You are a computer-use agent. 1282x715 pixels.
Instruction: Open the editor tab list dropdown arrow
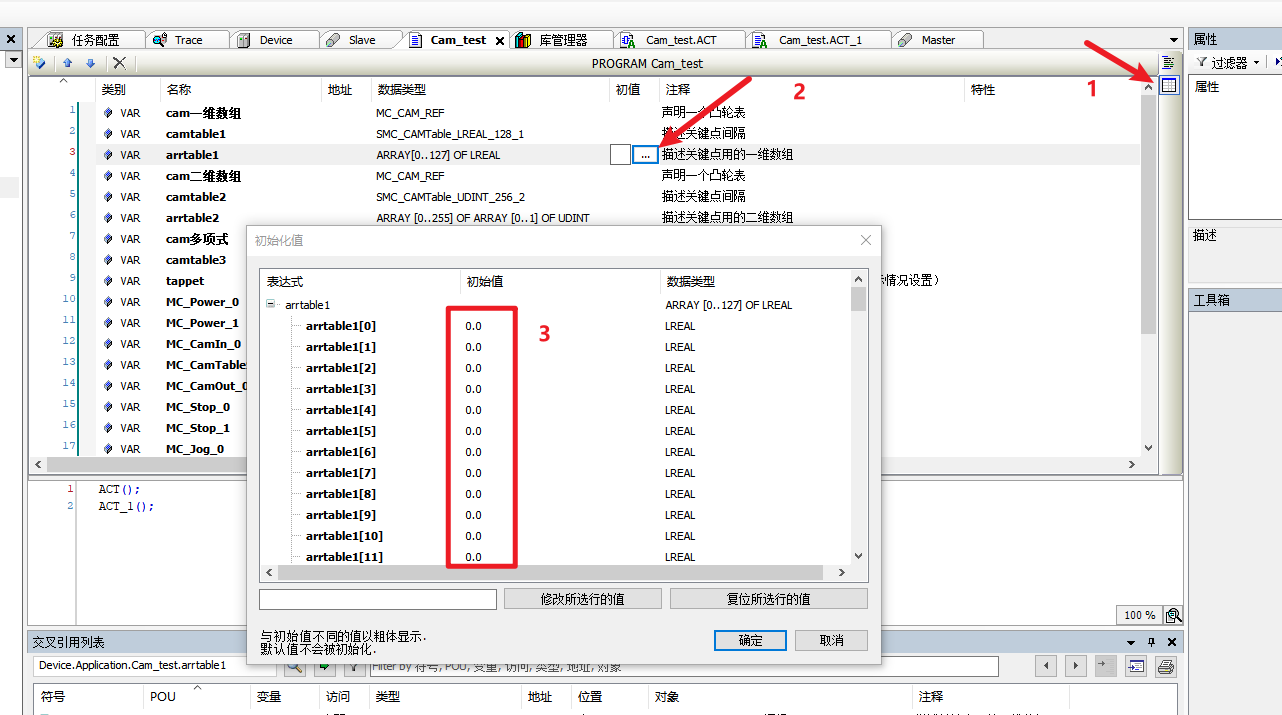1173,40
